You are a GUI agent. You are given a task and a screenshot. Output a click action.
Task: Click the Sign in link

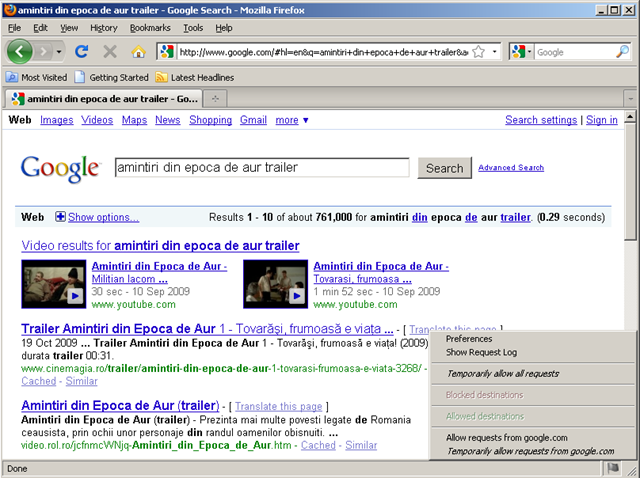[602, 120]
